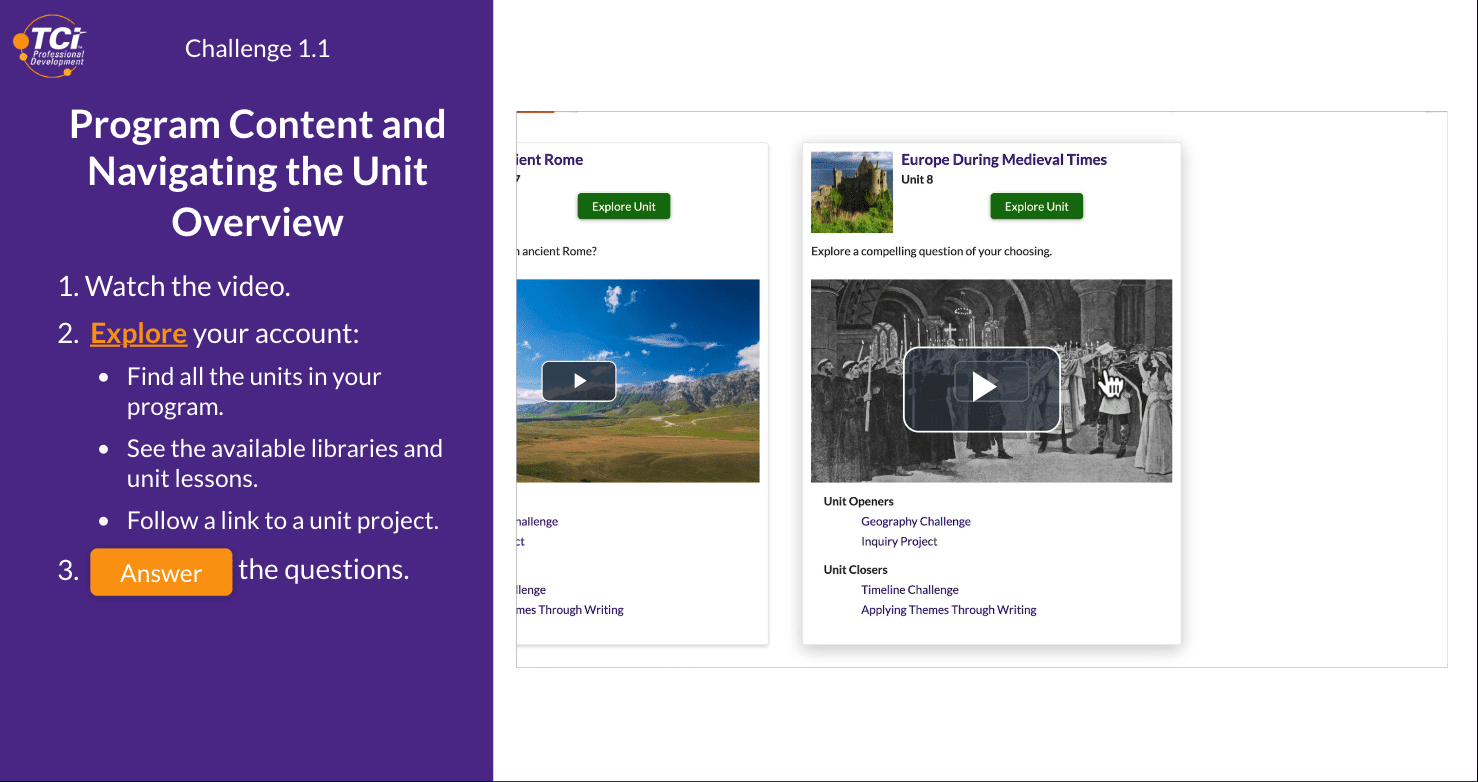Select the partially visible Ancient Rome title

[x=549, y=160]
